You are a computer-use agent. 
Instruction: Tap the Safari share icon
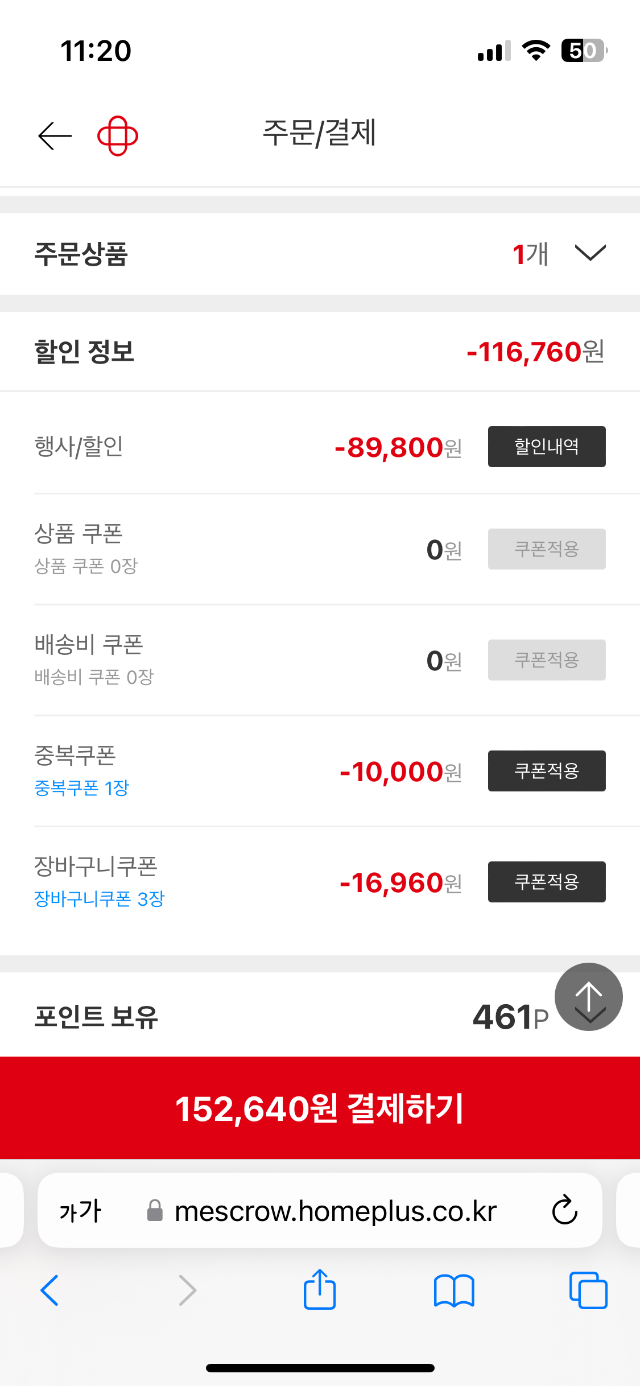319,1290
